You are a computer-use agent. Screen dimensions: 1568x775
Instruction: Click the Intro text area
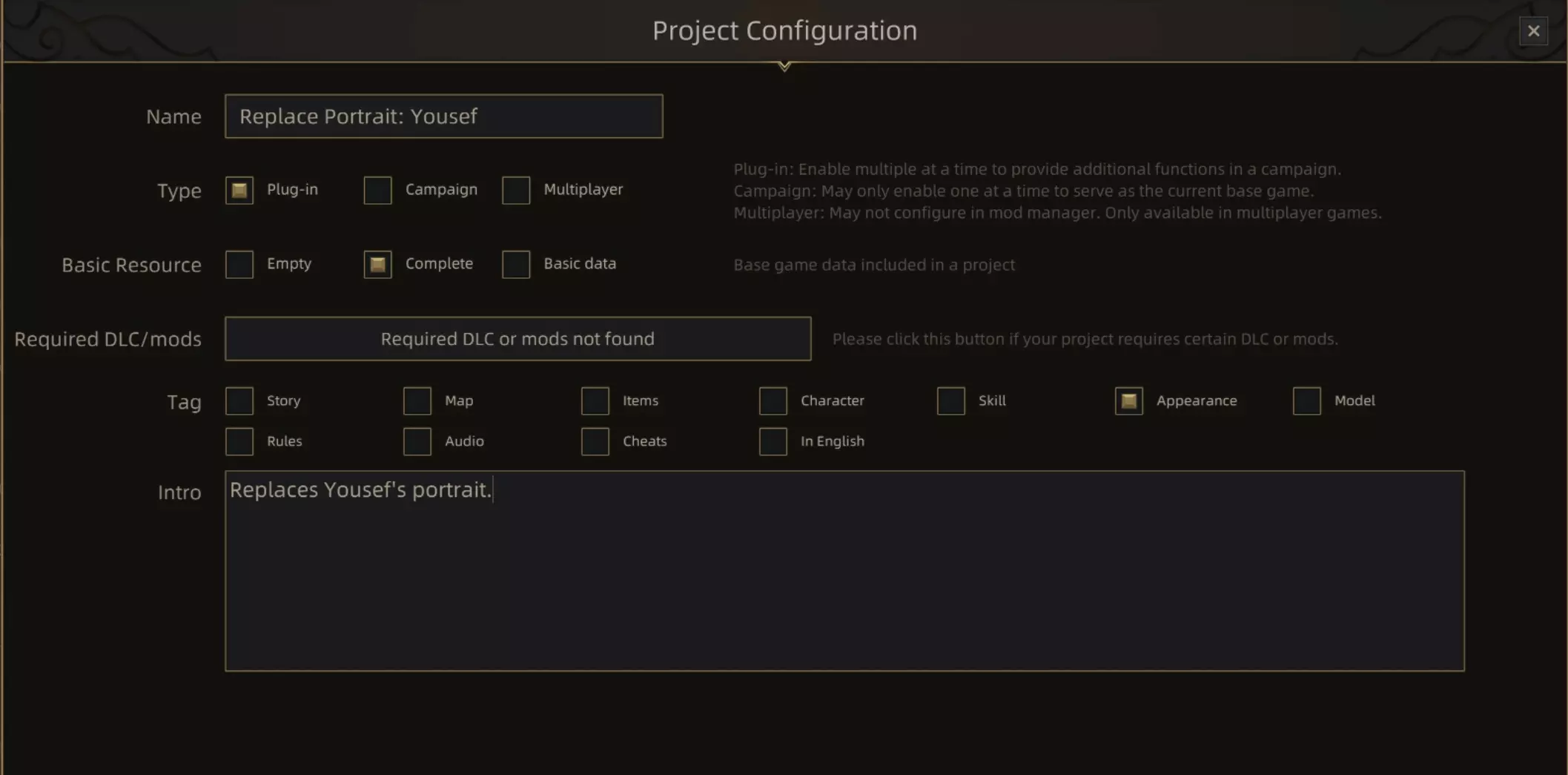point(844,571)
